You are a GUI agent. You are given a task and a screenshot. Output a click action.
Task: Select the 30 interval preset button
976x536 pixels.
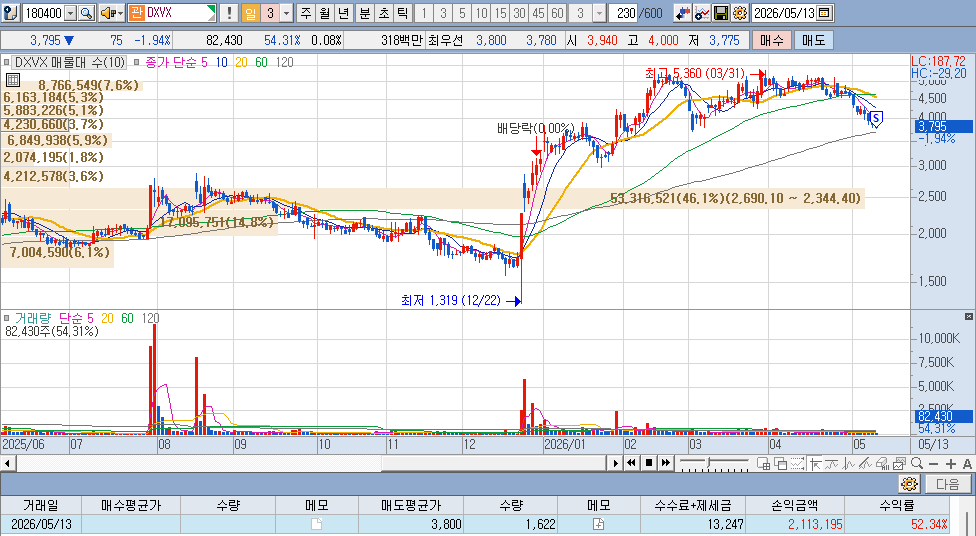(x=519, y=12)
